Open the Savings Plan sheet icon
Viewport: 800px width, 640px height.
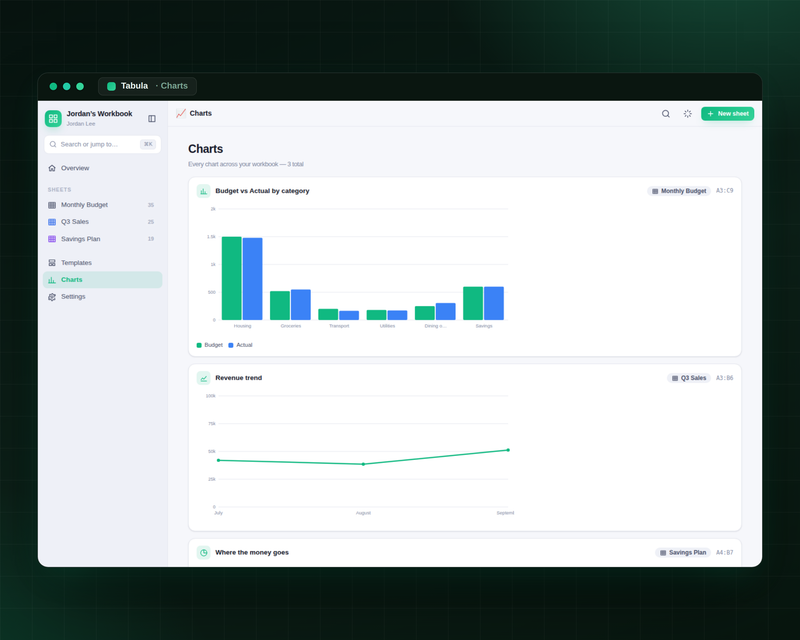pyautogui.click(x=52, y=239)
